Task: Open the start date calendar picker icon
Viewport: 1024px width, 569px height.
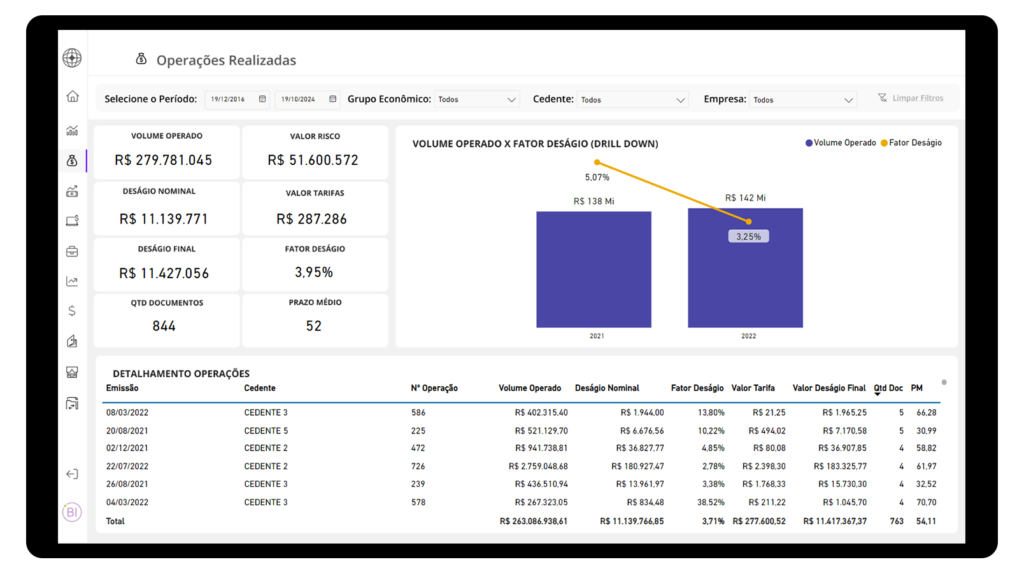Action: point(262,99)
